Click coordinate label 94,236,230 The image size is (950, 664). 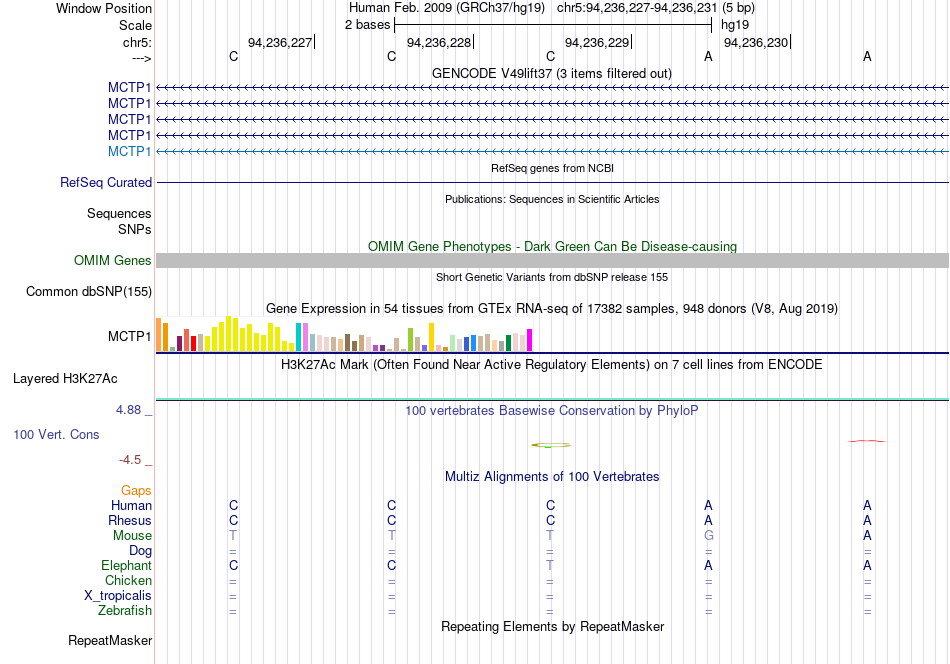pyautogui.click(x=756, y=42)
